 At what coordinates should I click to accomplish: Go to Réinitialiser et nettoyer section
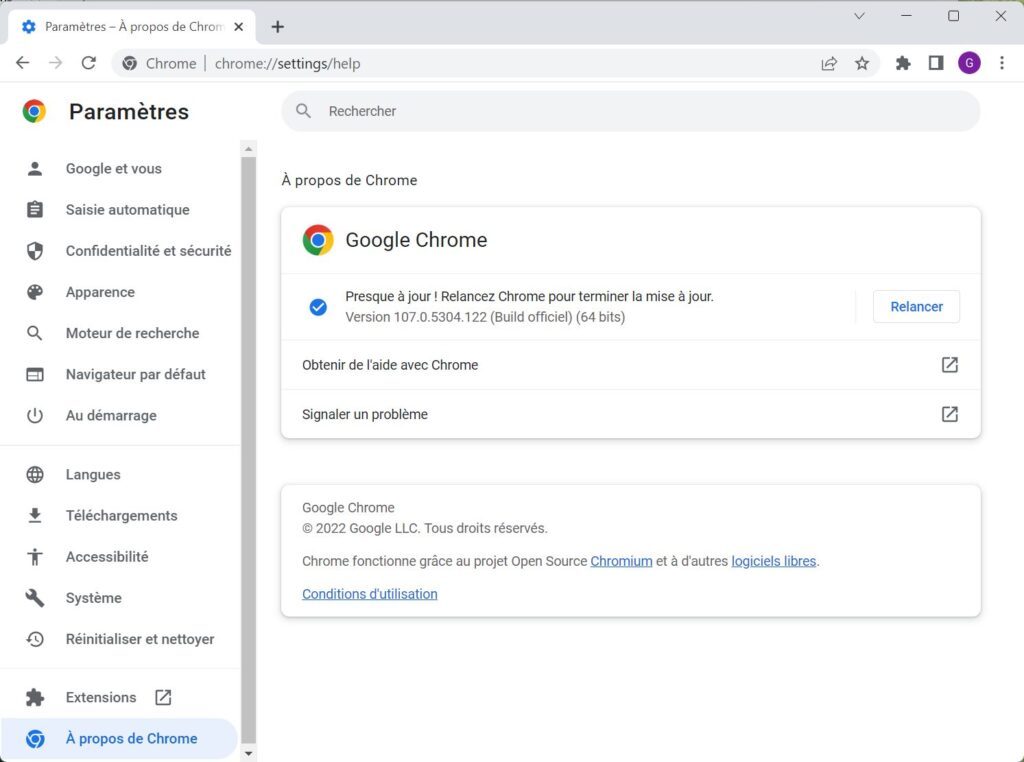pos(120,639)
